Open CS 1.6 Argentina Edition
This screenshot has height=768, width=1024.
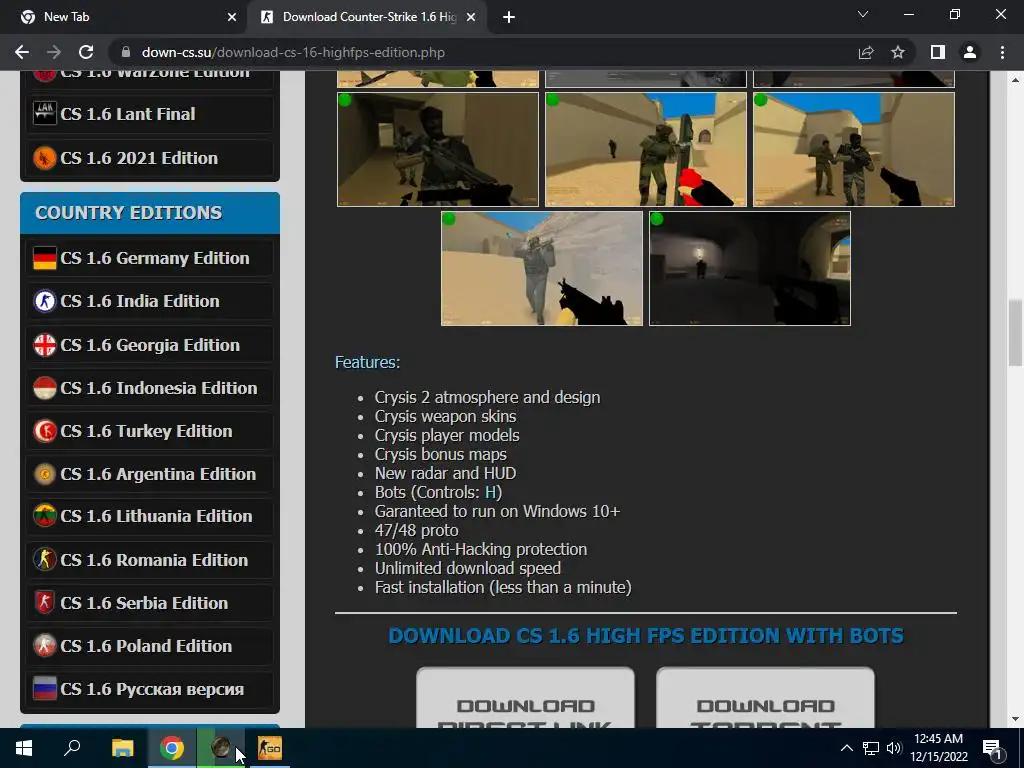pos(150,474)
